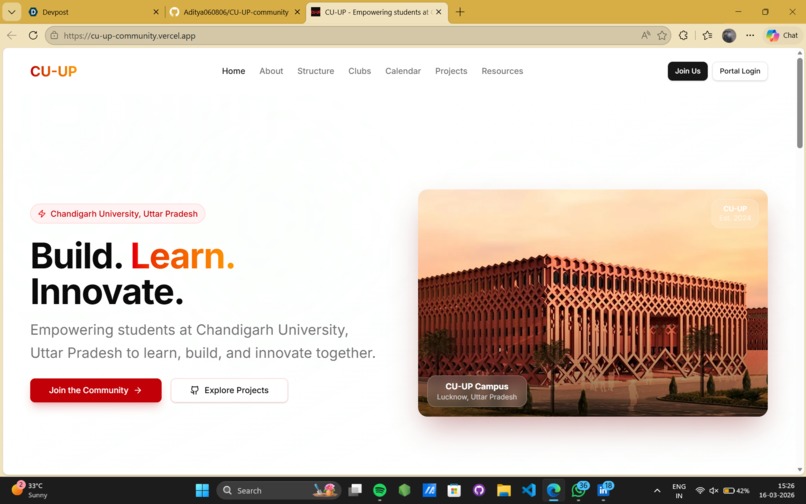Go back using the browser back arrow
The image size is (806, 504).
[11, 35]
